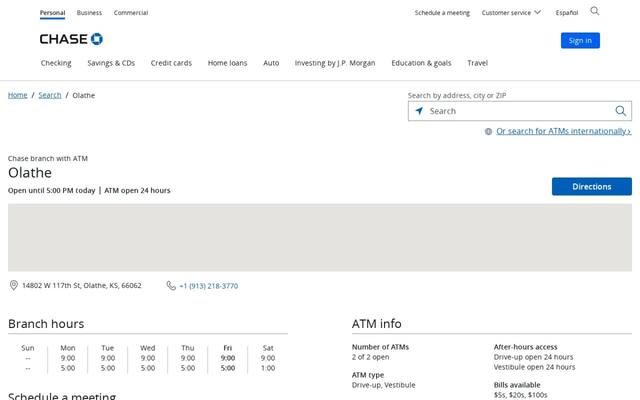The width and height of the screenshot is (640, 400).
Task: Open the Auto menu
Action: pyautogui.click(x=271, y=63)
